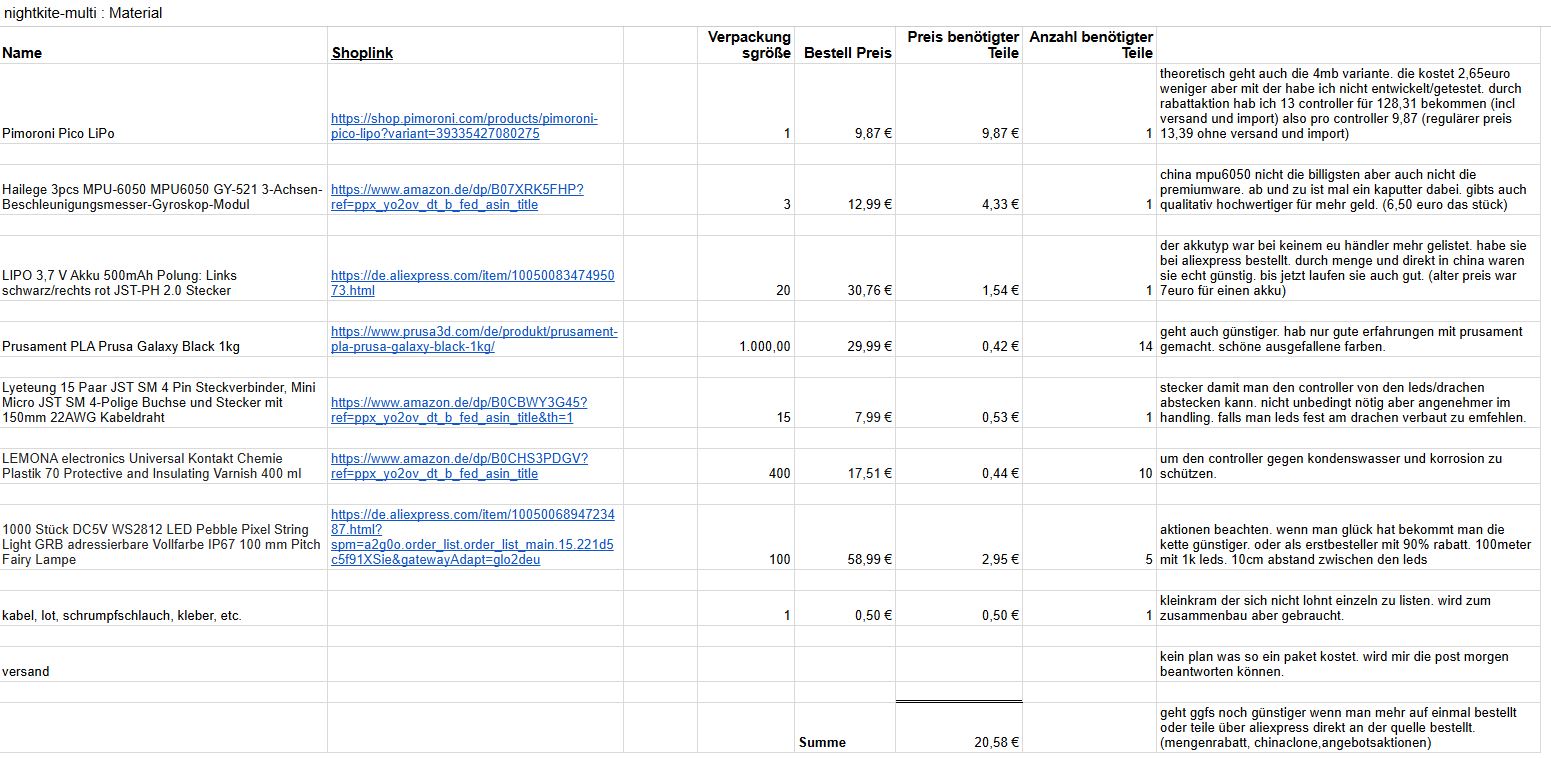Viewport: 1551px width, 759px height.
Task: Select the versand row name cell
Action: tap(26, 671)
